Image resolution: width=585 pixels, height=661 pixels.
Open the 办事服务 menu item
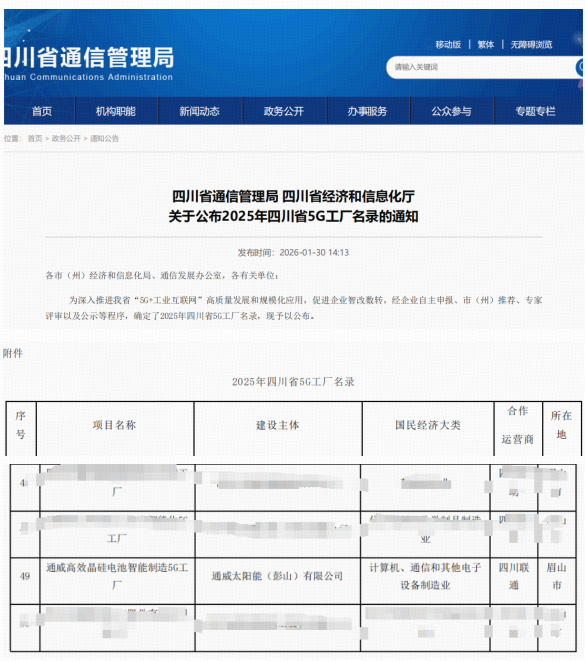(368, 111)
